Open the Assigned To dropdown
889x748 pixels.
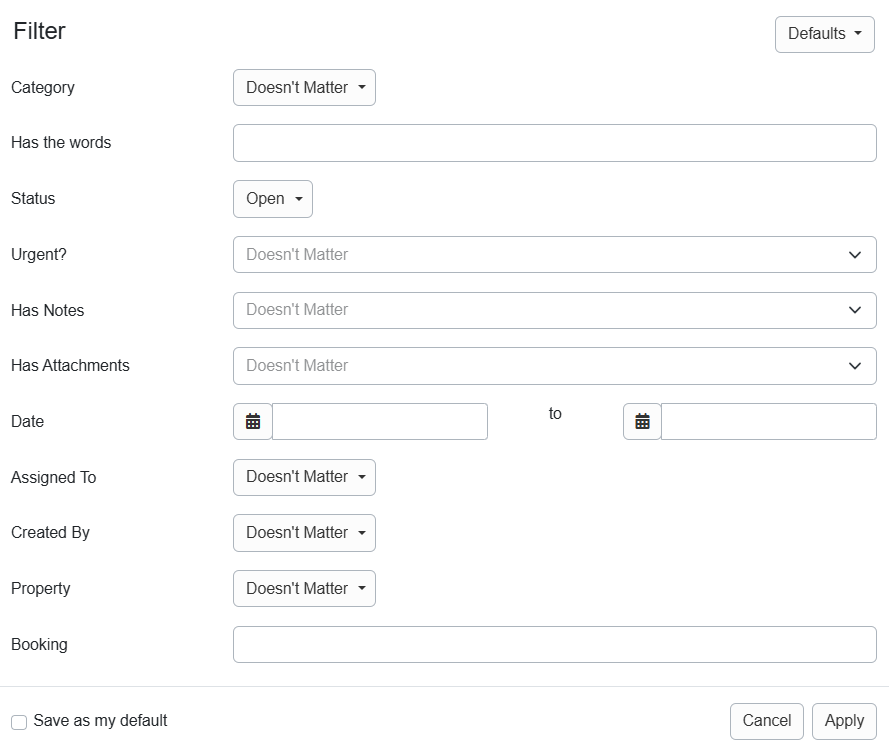coord(303,477)
